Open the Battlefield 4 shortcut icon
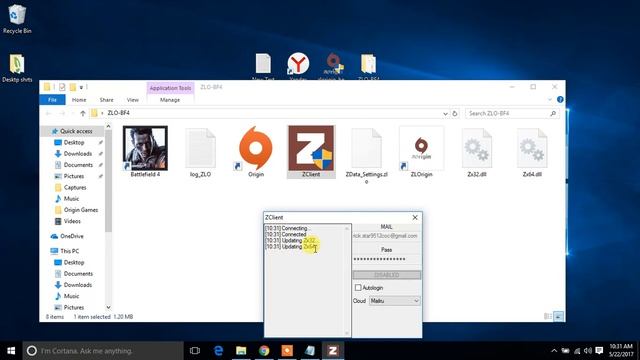The image size is (640, 360). point(145,148)
